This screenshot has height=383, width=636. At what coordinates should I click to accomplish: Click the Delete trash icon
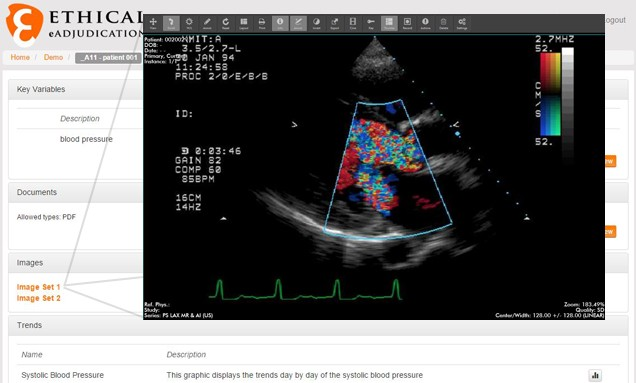444,23
